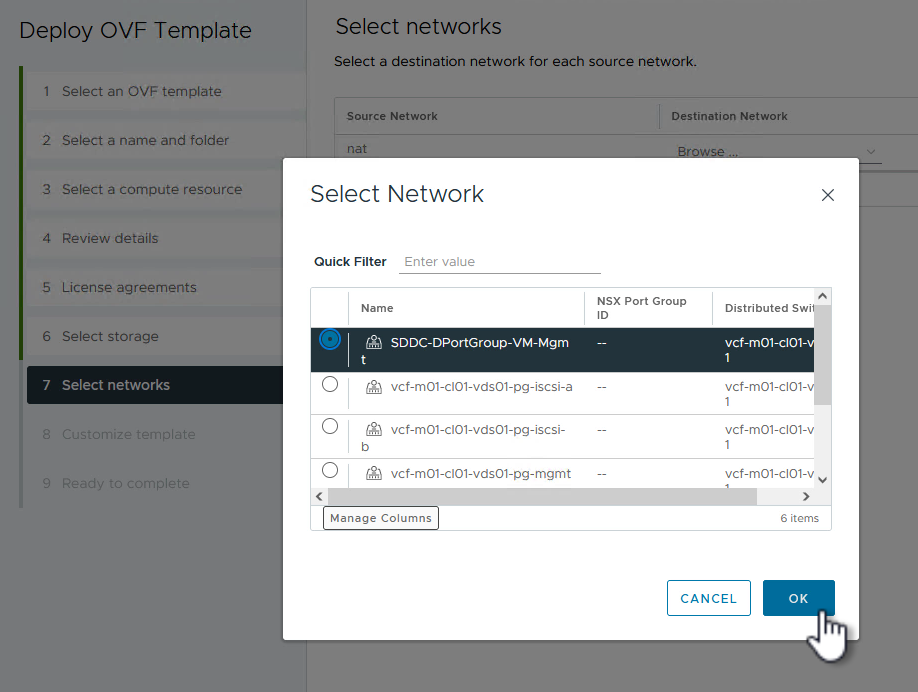Click the Manage Columns button
This screenshot has height=692, width=918.
pyautogui.click(x=381, y=518)
